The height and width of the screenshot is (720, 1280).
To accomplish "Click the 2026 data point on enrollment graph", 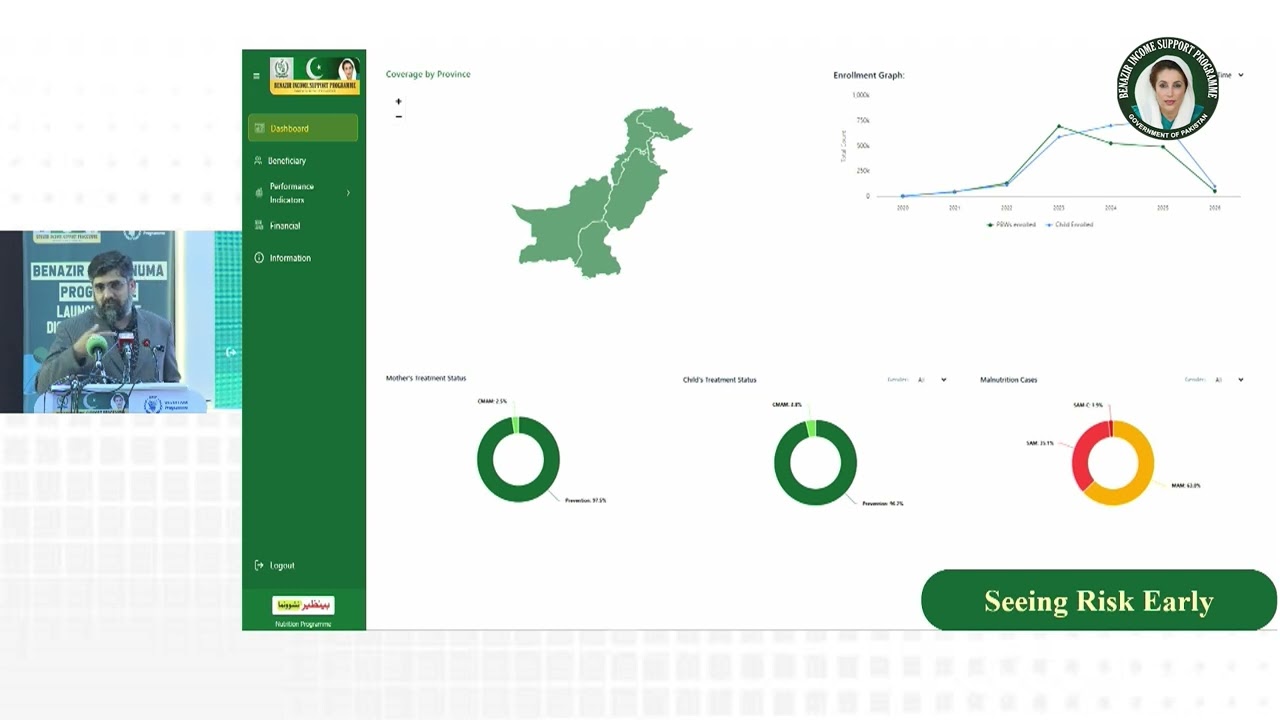I will click(1215, 190).
